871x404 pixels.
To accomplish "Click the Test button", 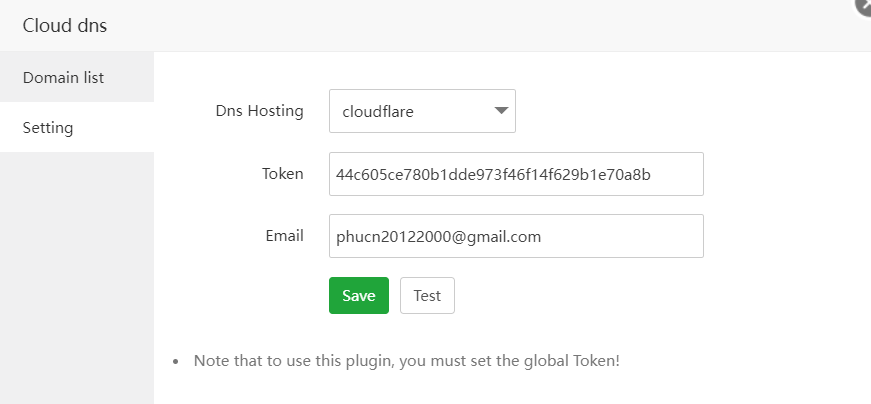I will click(x=427, y=296).
